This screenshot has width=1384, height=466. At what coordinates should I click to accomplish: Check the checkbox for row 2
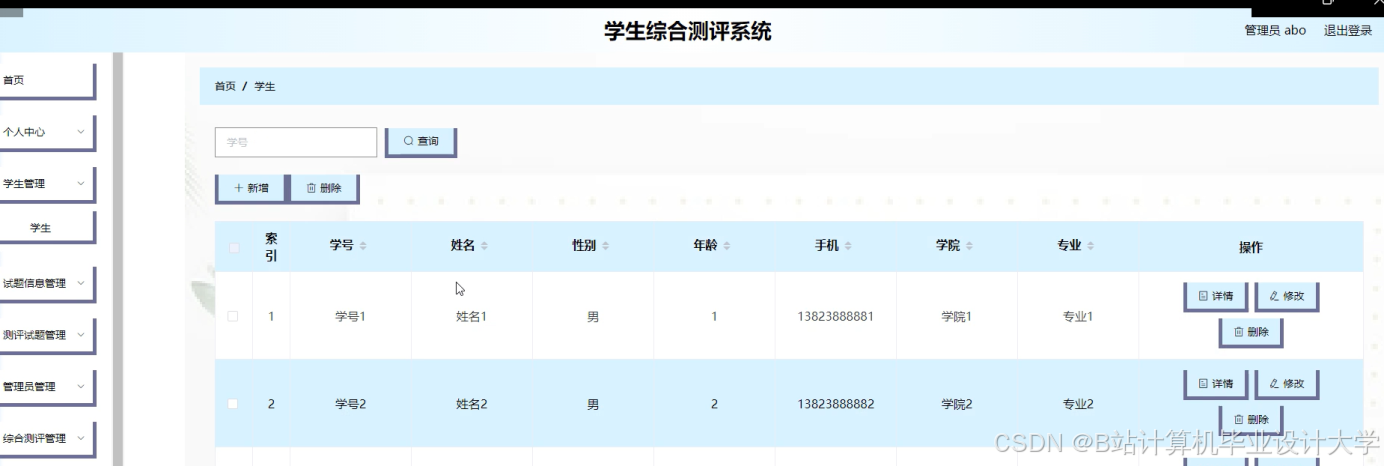[x=233, y=404]
